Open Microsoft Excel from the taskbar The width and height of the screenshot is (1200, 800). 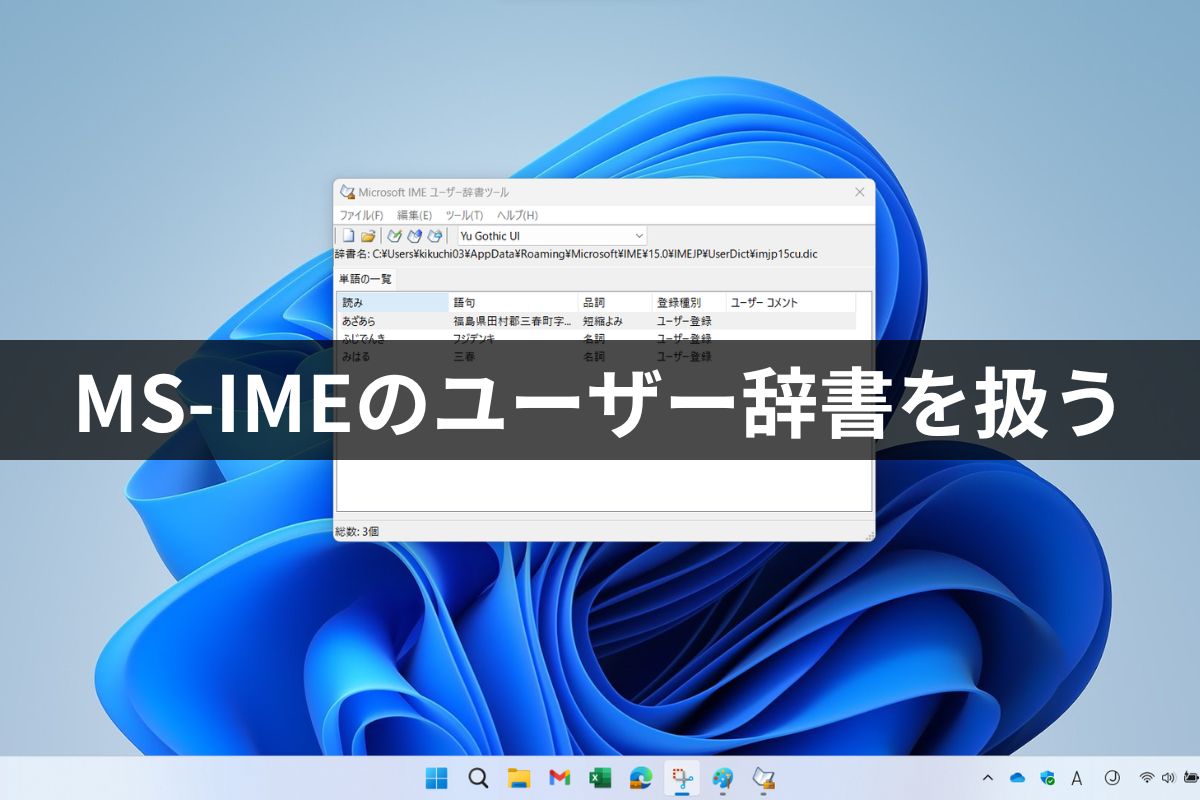599,779
